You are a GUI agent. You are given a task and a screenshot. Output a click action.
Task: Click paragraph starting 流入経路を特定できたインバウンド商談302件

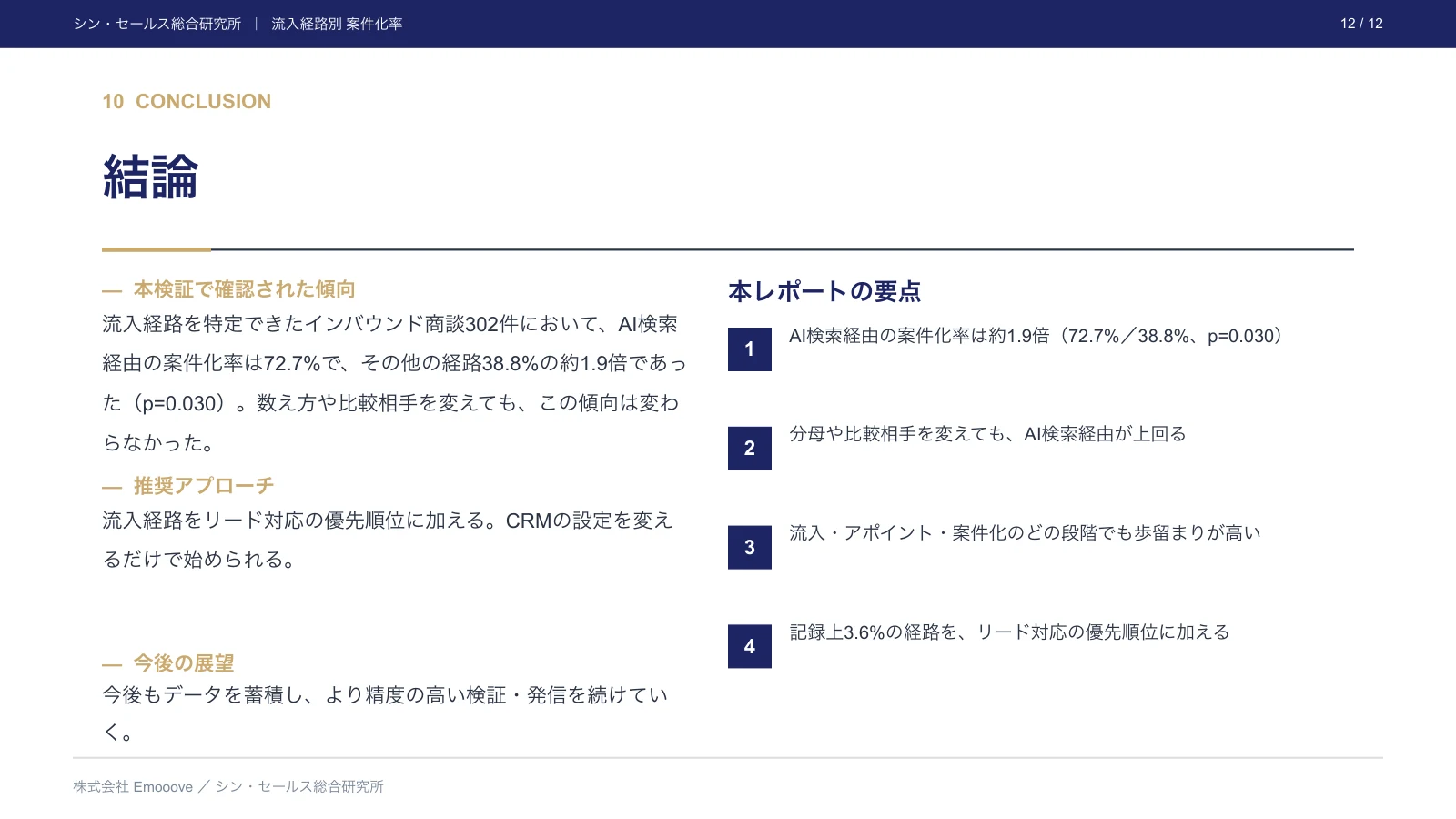pyautogui.click(x=394, y=383)
